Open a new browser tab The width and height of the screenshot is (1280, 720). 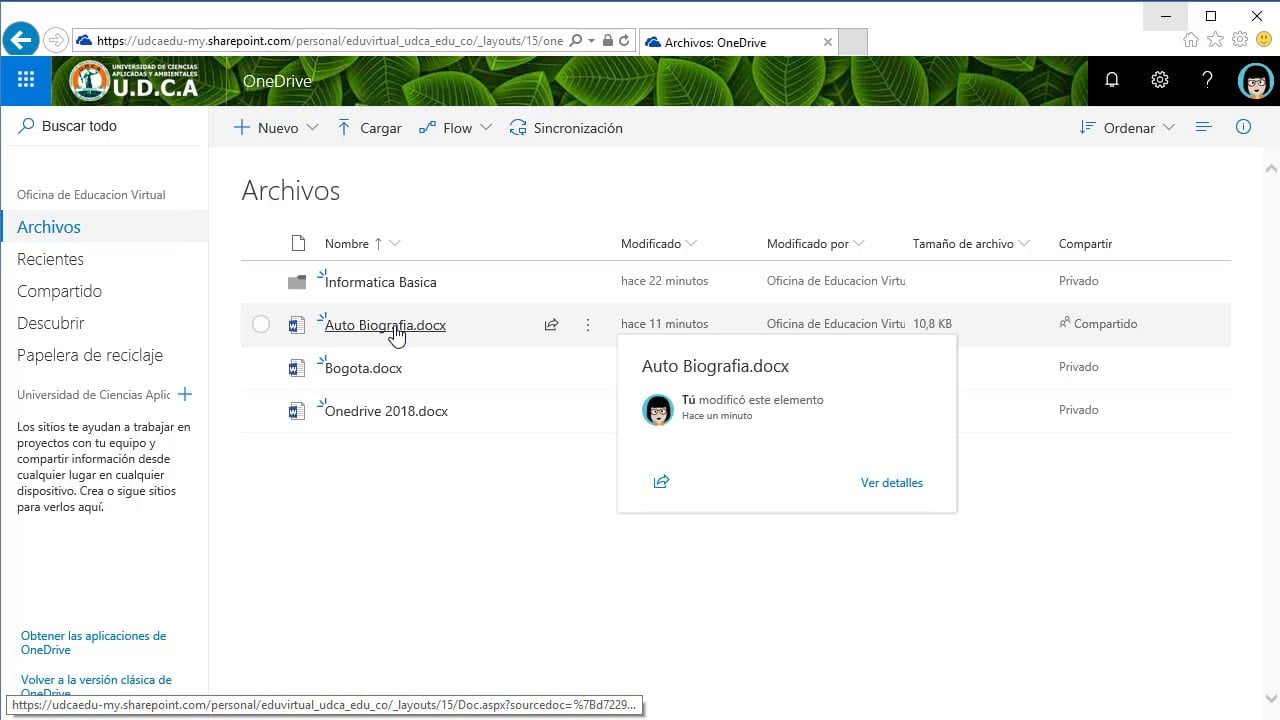852,42
